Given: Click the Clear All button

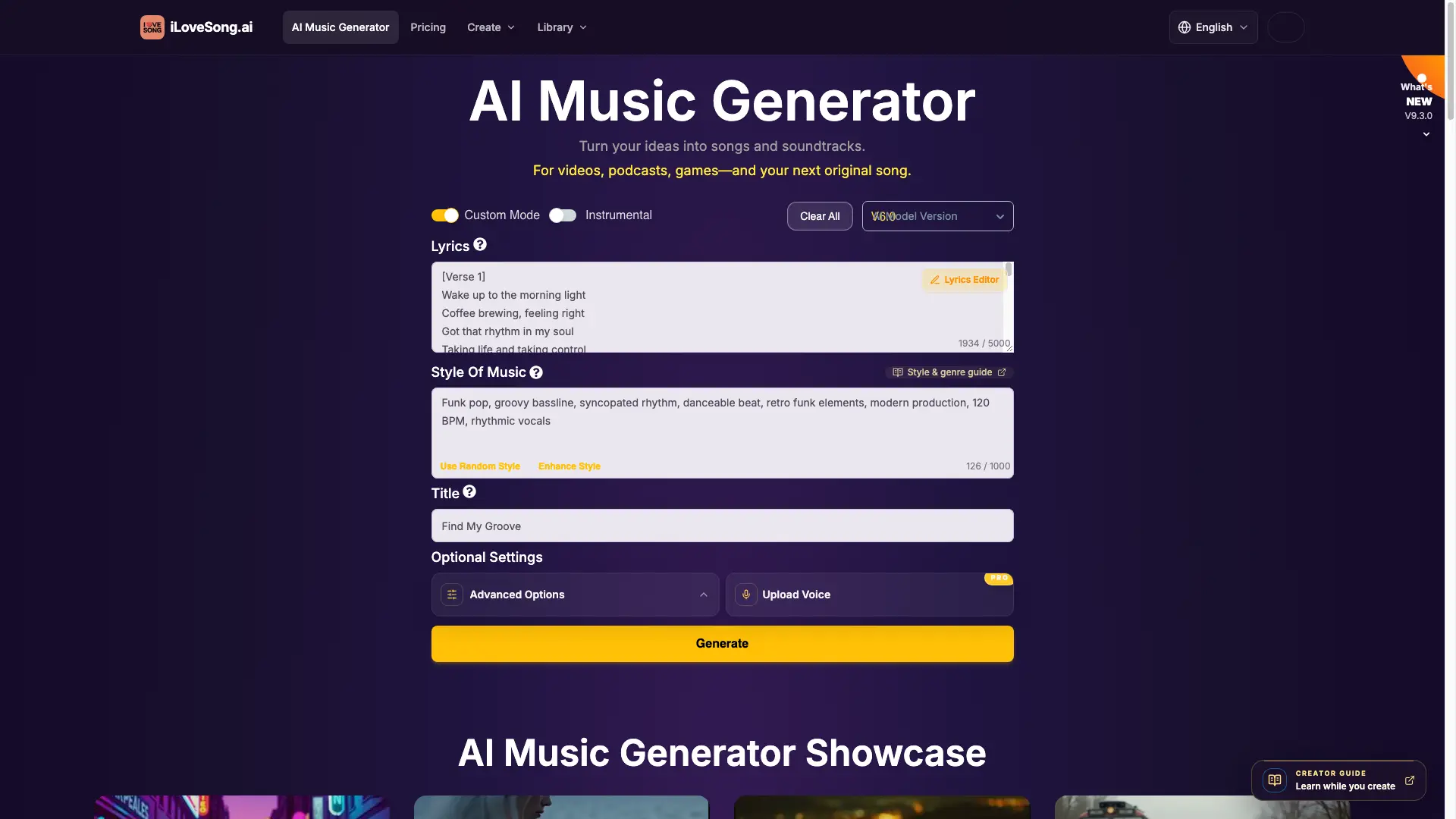Looking at the screenshot, I should [820, 216].
